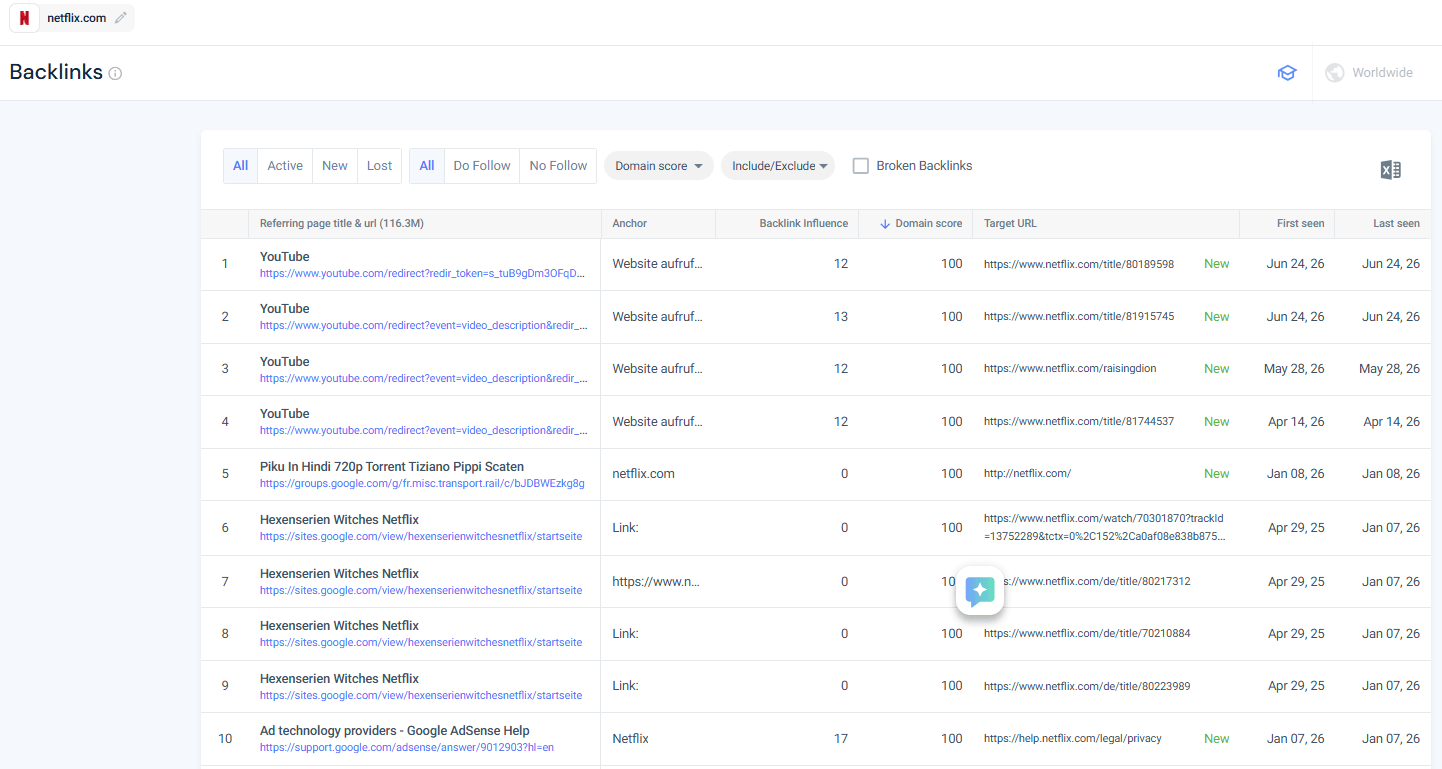Click 'Piku In Hindi 720p Torrent' title
1442x769 pixels.
(392, 467)
